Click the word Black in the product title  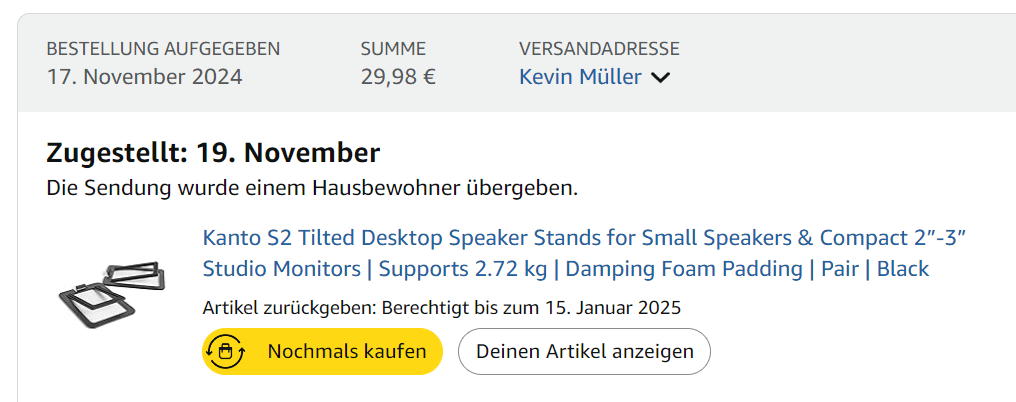[x=902, y=269]
